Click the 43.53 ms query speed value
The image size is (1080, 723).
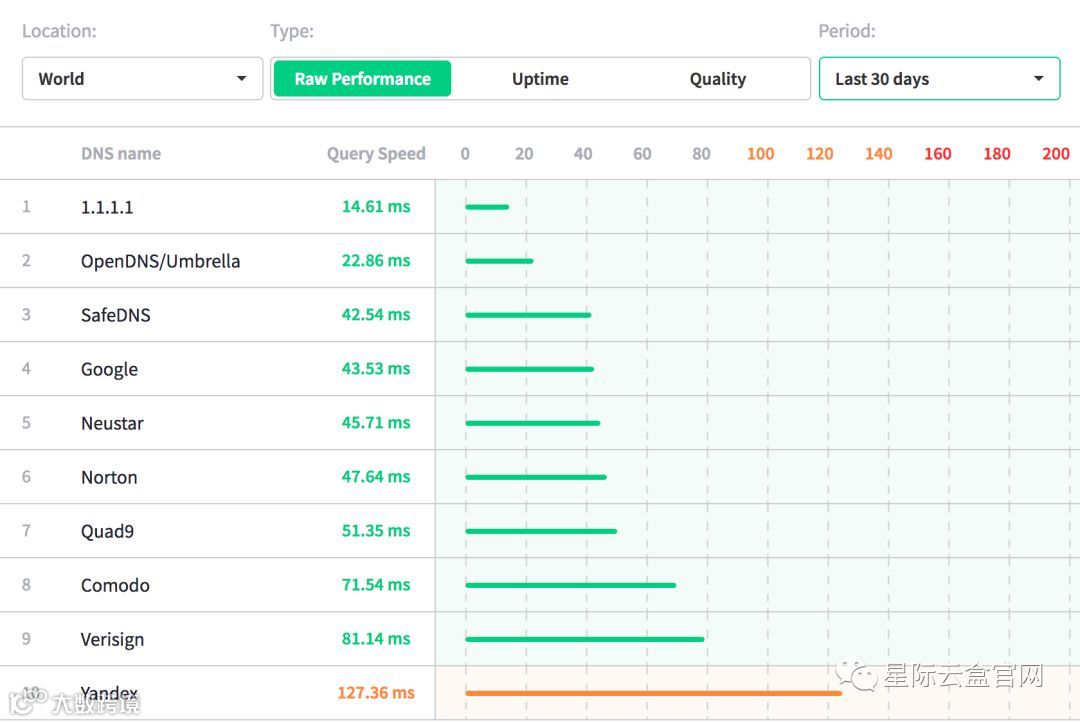[x=376, y=368]
